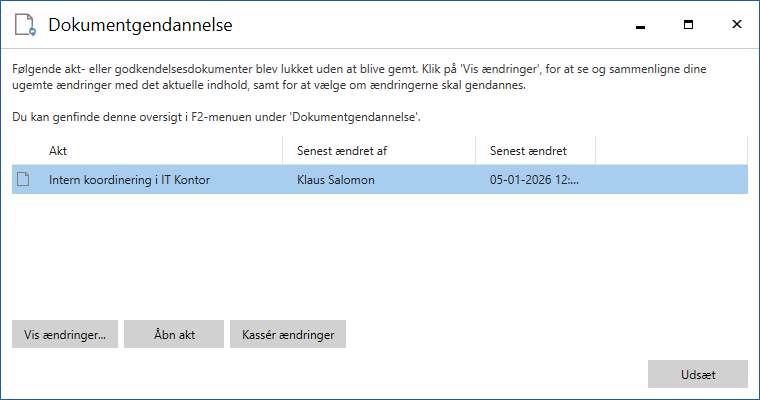The image size is (760, 400).
Task: Click the Dokumentgendannelse title text
Action: tap(141, 25)
